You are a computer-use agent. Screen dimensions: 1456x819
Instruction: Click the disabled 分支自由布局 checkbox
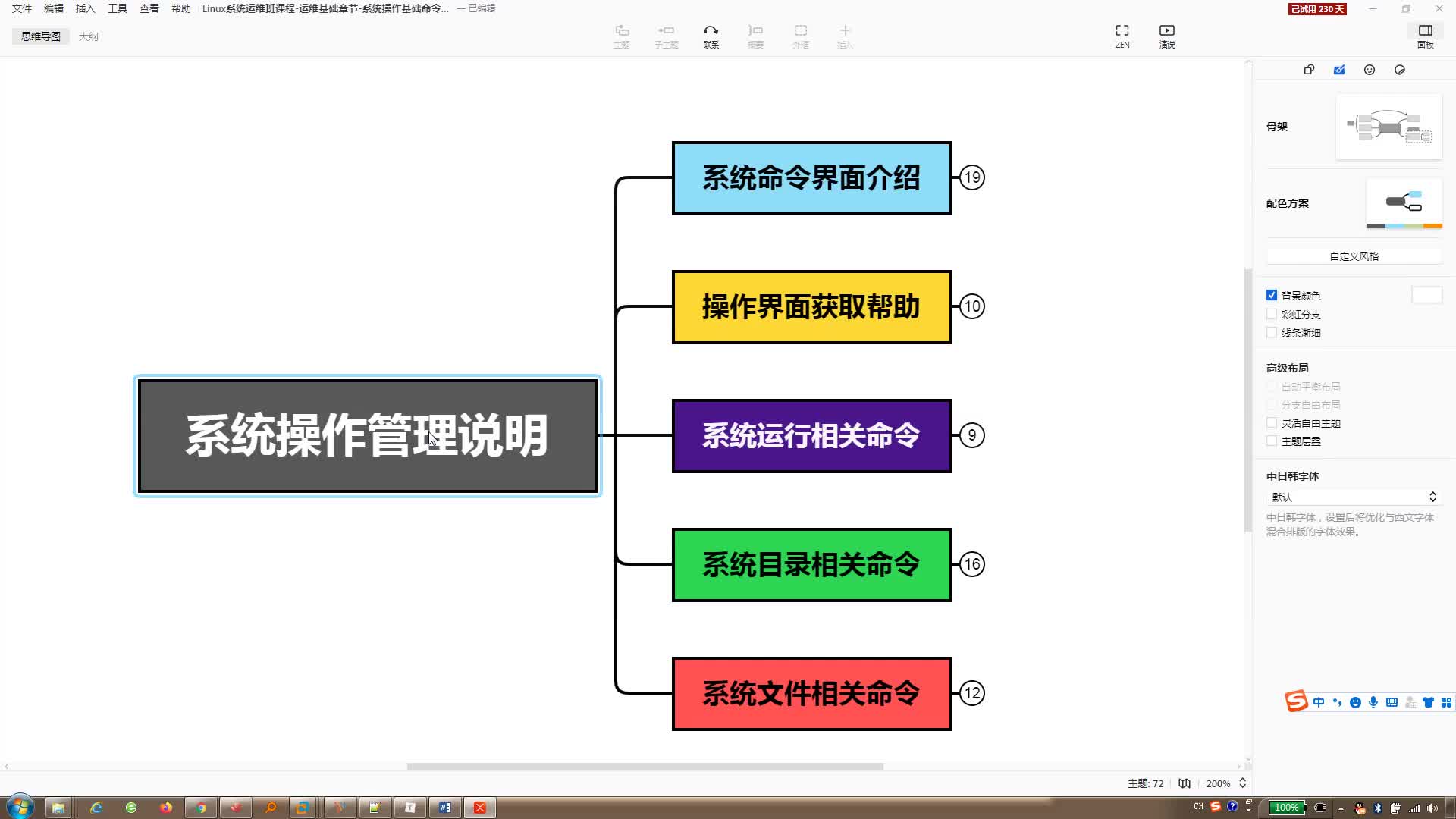coord(1272,404)
